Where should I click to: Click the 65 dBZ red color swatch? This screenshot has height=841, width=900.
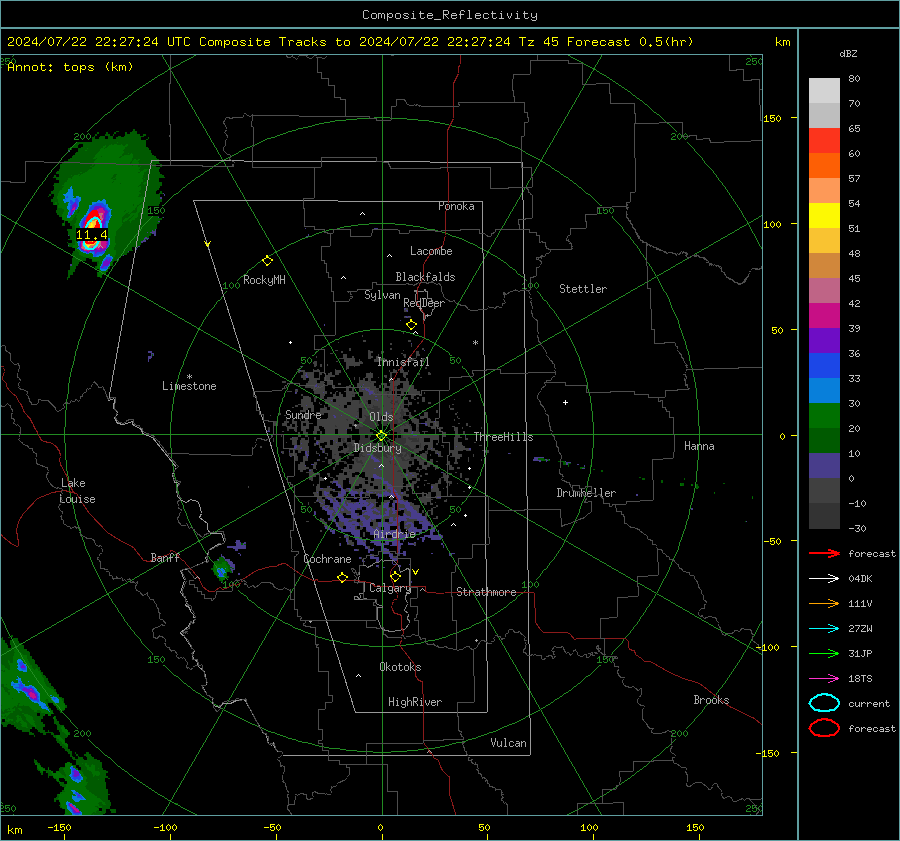pyautogui.click(x=824, y=140)
